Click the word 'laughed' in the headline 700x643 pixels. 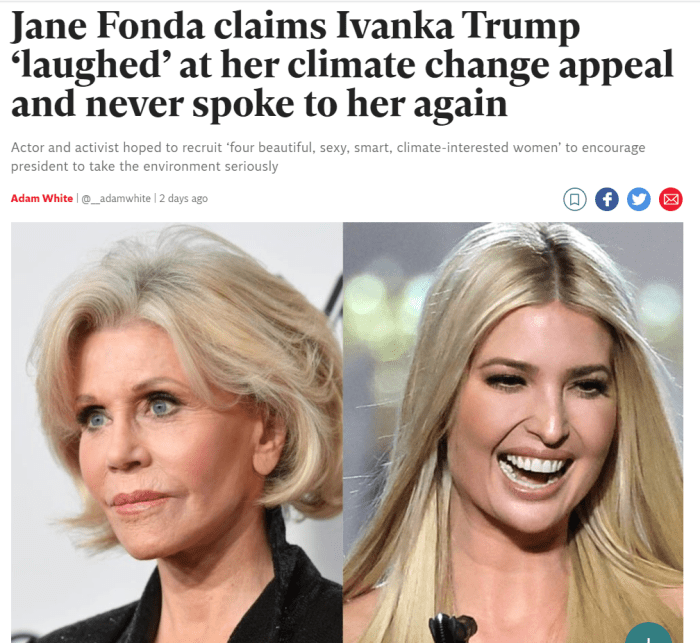pos(92,66)
